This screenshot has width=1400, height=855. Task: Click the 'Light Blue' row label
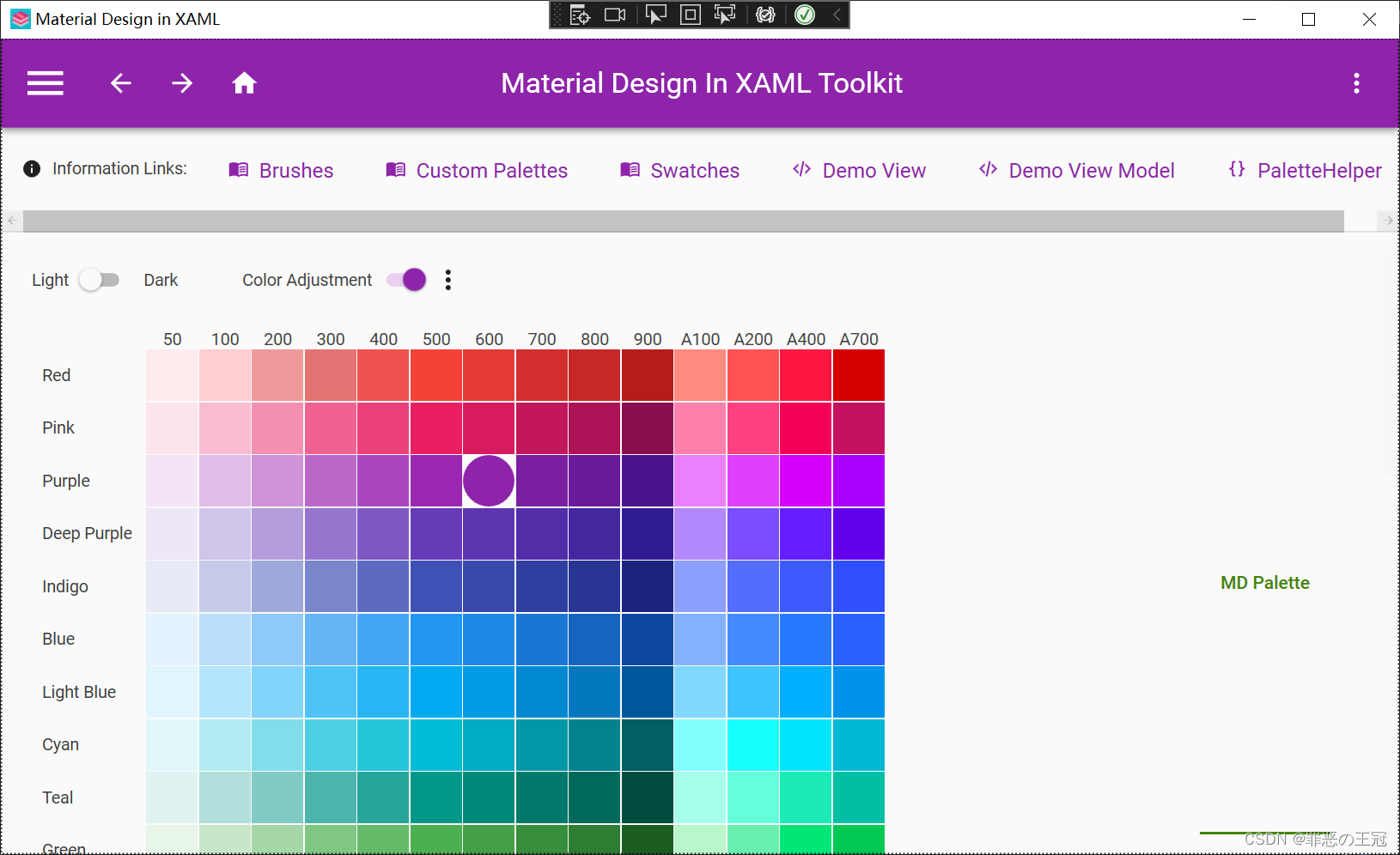79,692
